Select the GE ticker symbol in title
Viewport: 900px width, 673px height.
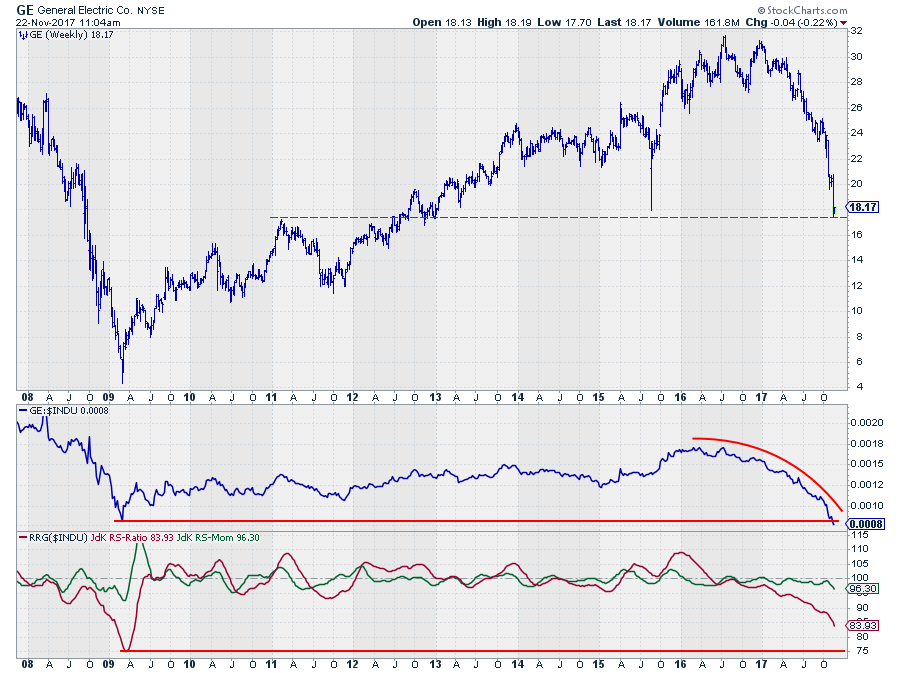pyautogui.click(x=25, y=10)
